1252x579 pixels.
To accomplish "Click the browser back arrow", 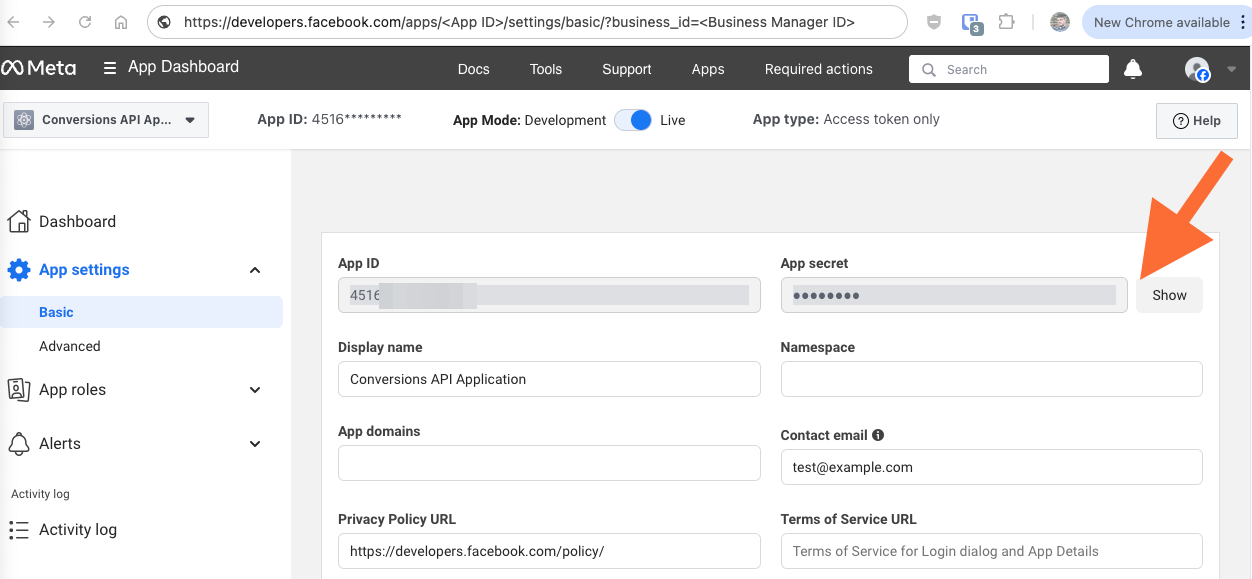I will [x=14, y=22].
